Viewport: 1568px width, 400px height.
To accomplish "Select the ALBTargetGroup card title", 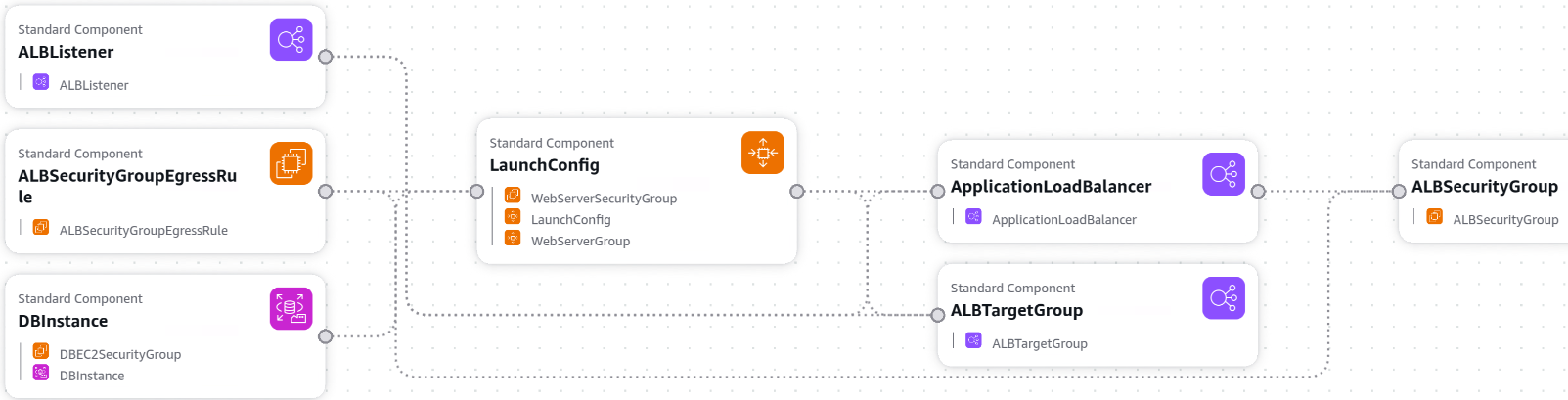I will click(x=1017, y=311).
